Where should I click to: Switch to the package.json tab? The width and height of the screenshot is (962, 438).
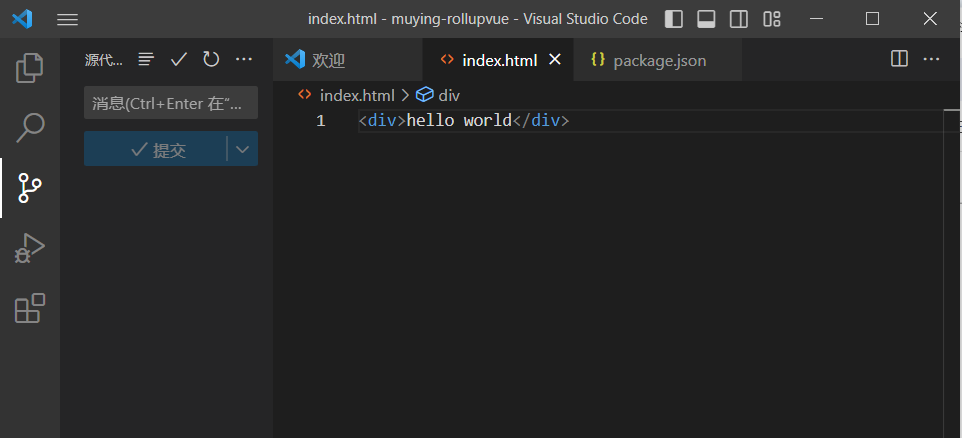pos(659,60)
